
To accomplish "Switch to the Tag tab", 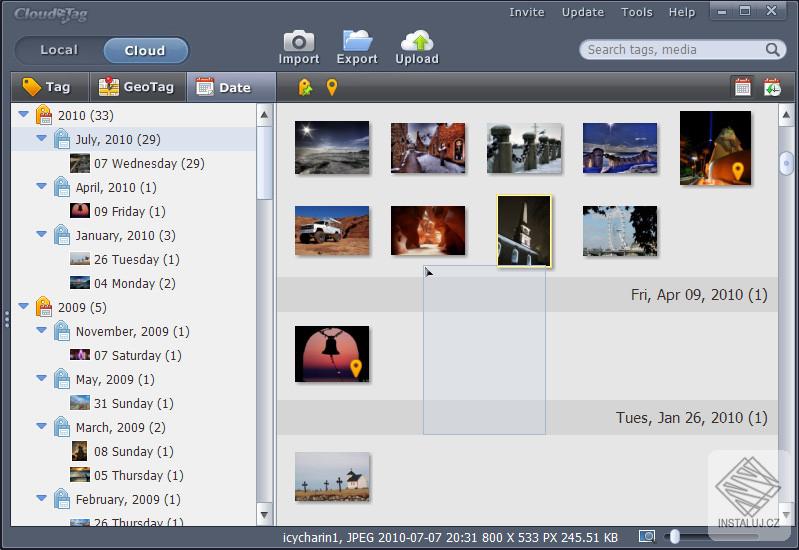I will [50, 87].
